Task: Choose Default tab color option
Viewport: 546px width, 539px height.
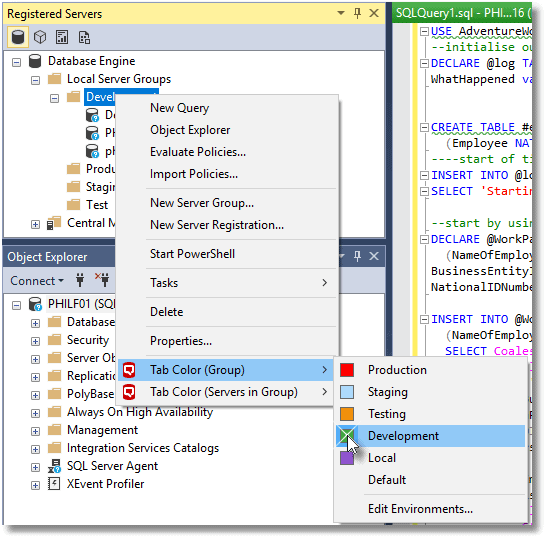Action: 431,480
